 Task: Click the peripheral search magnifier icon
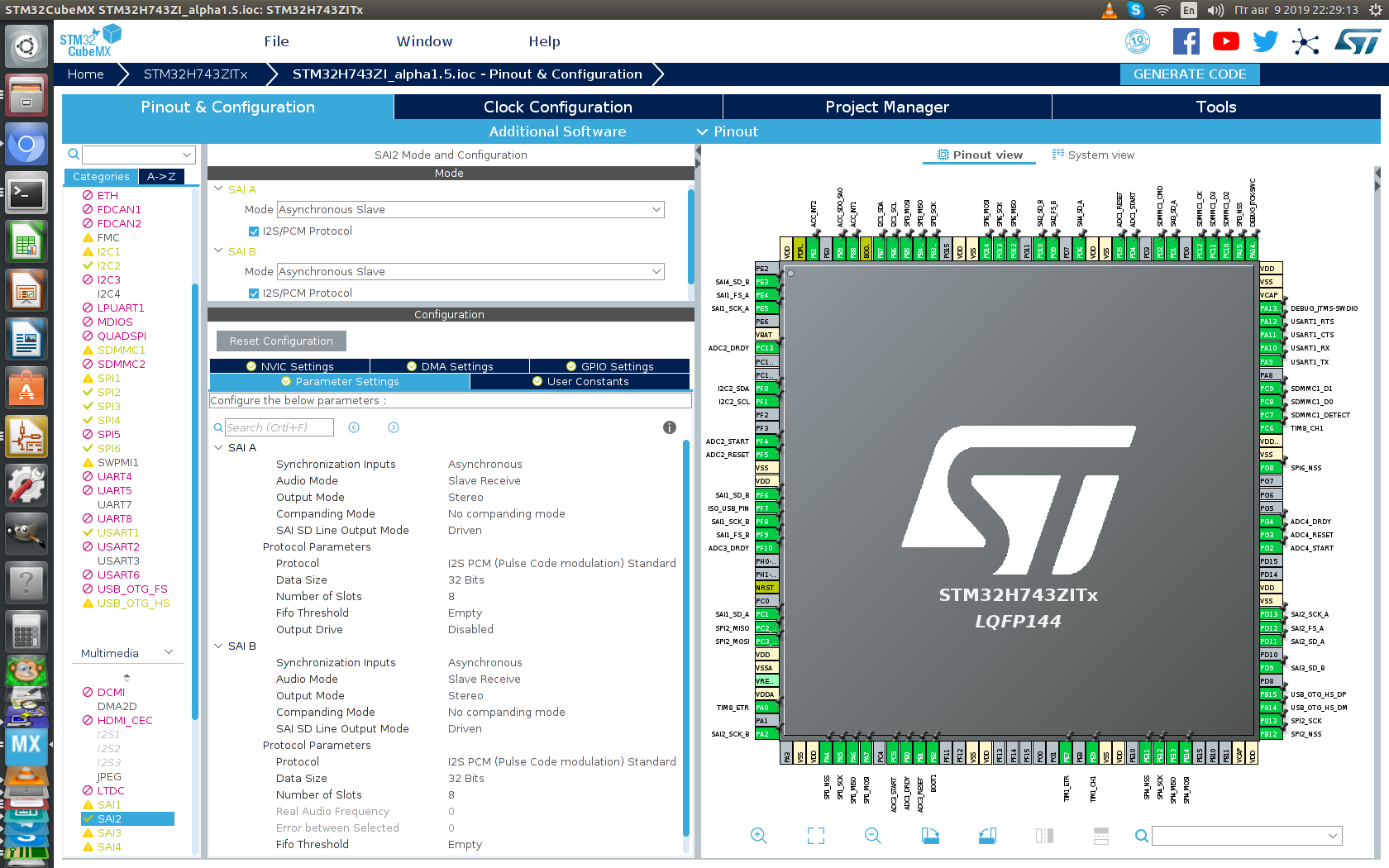[74, 154]
